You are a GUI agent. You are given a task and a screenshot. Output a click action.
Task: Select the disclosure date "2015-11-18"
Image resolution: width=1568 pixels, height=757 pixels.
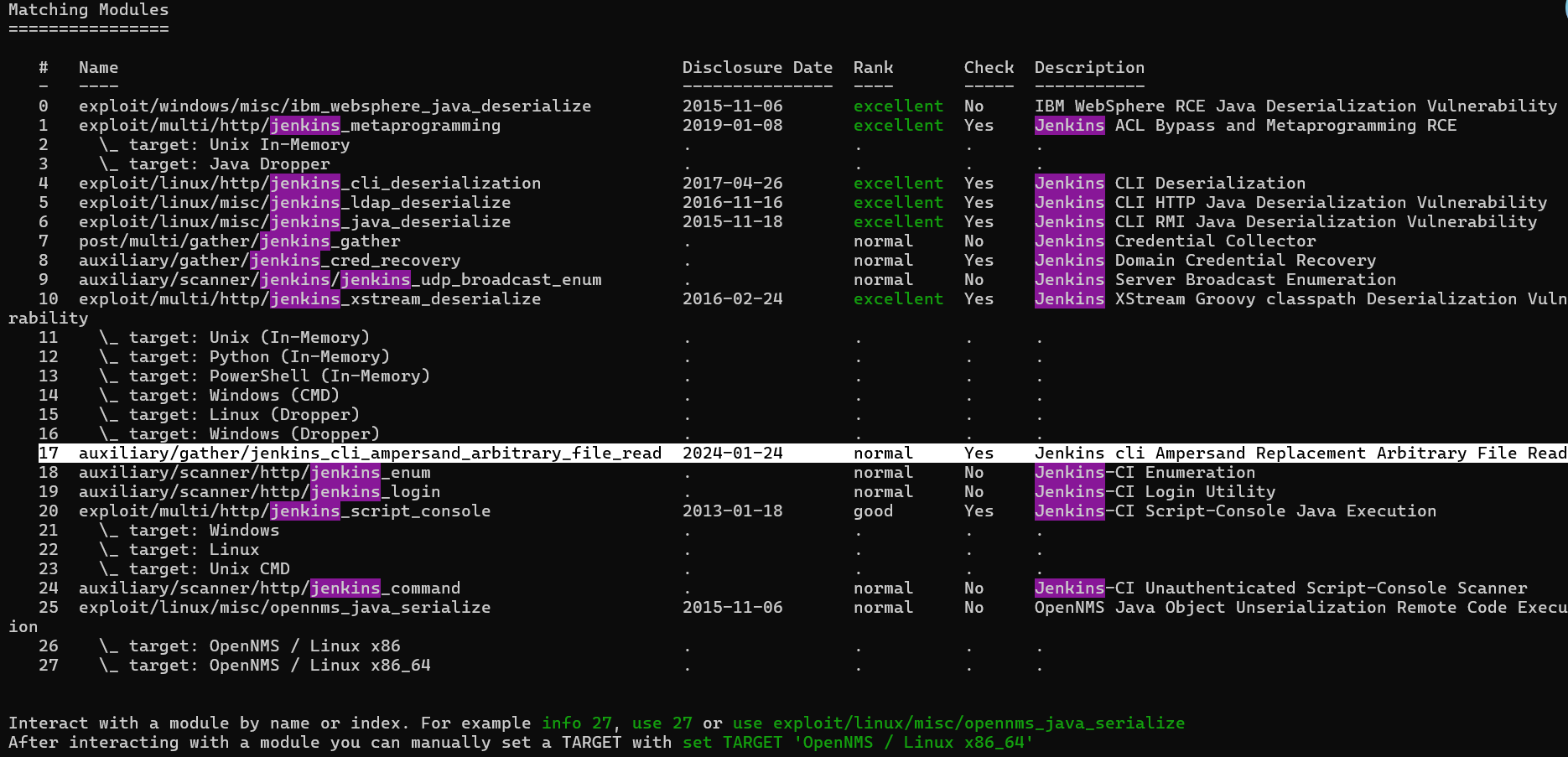(x=733, y=222)
